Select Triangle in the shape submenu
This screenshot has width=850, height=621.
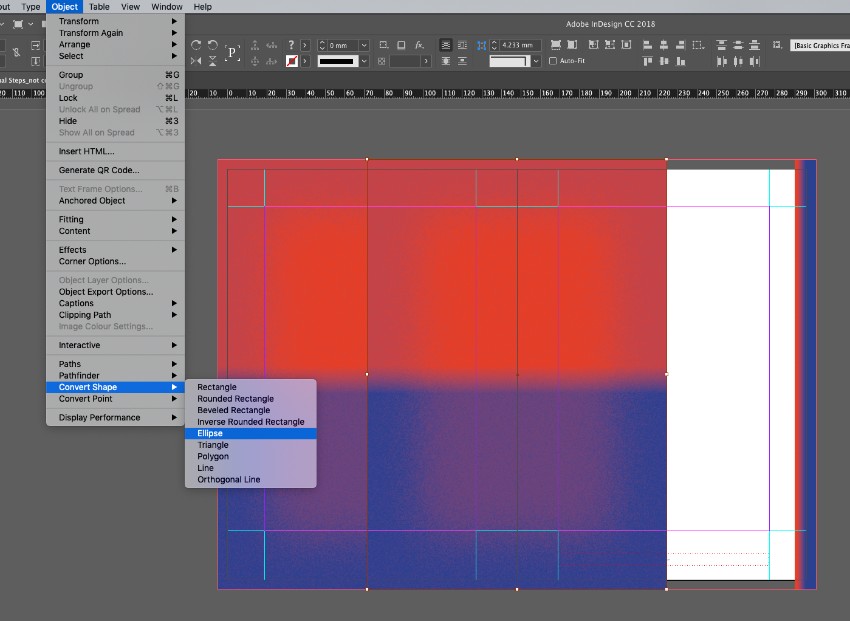pos(213,445)
